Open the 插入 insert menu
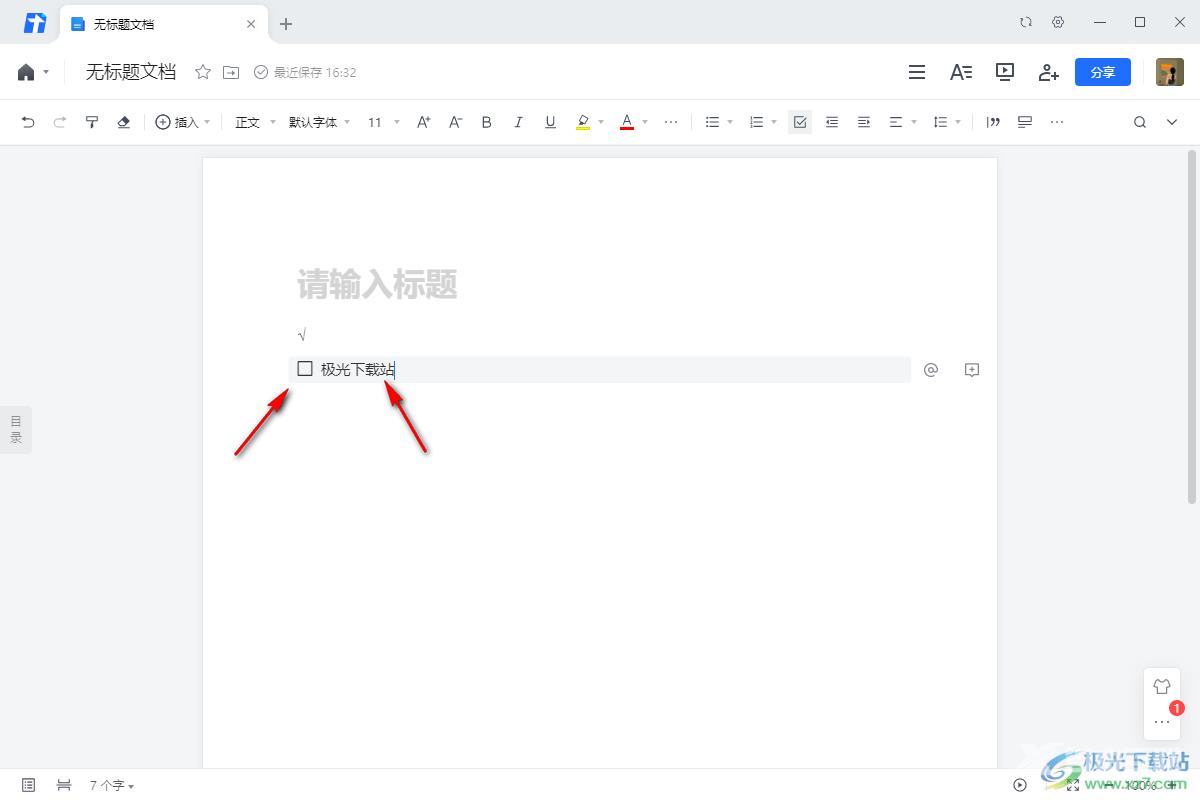 (183, 122)
